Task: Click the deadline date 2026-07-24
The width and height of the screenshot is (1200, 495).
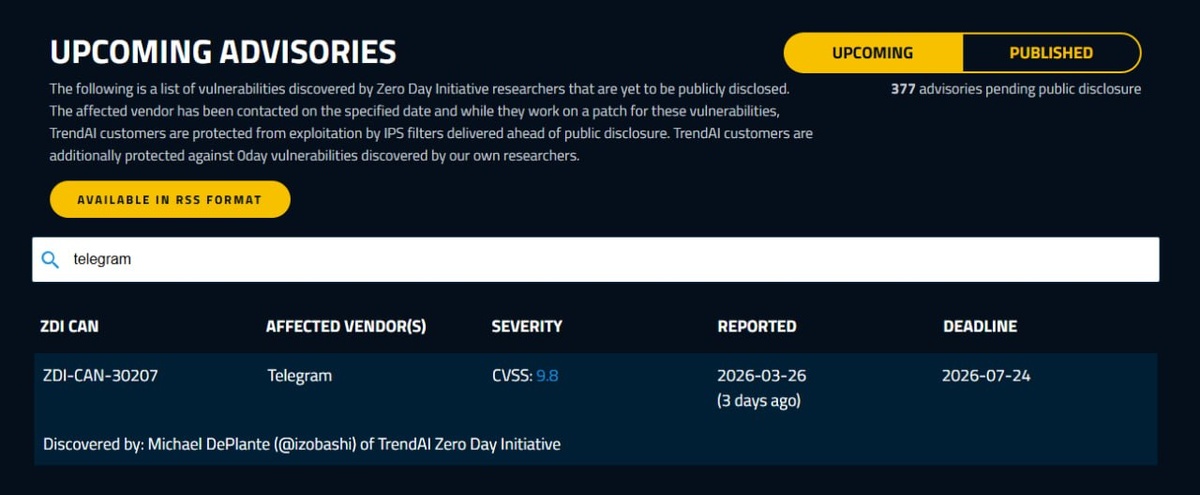Action: point(986,376)
